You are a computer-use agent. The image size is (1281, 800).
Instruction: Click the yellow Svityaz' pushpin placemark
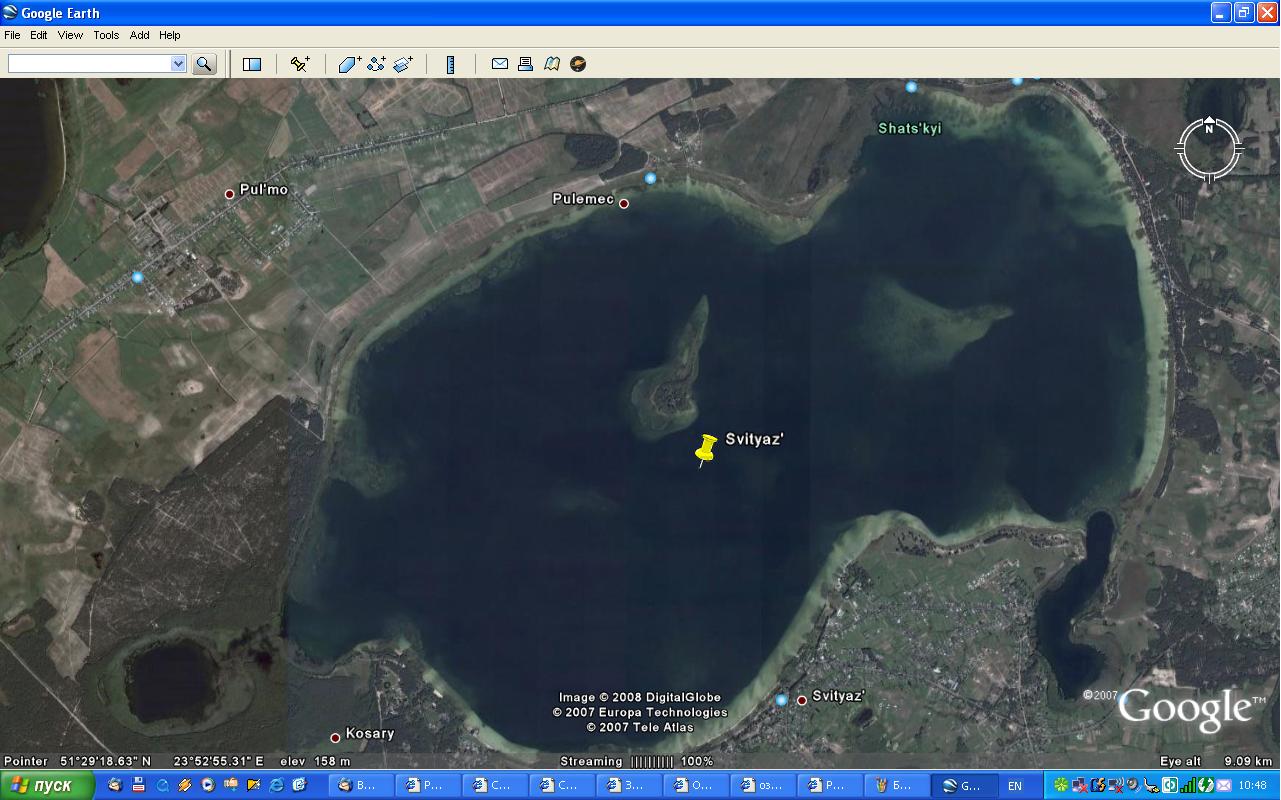pyautogui.click(x=706, y=449)
